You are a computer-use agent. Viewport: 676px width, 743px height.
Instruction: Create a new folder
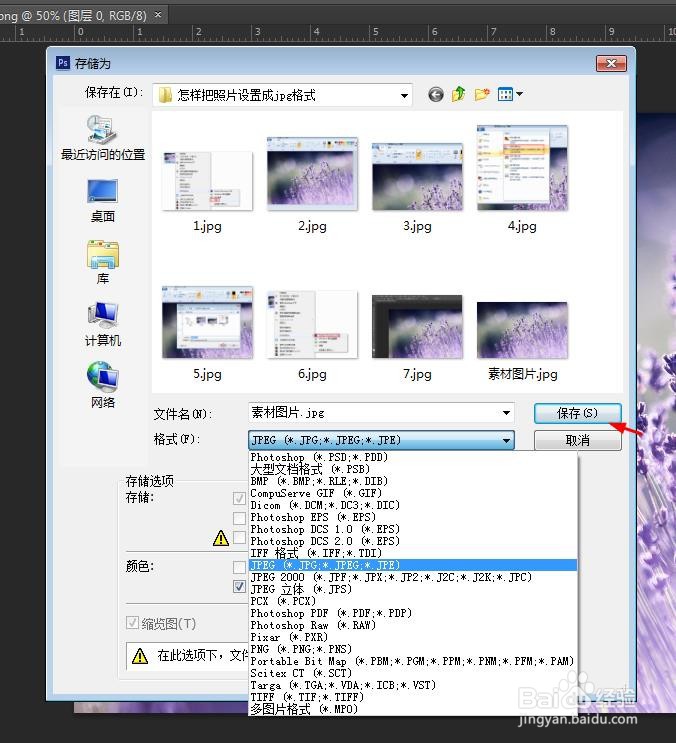pos(482,94)
